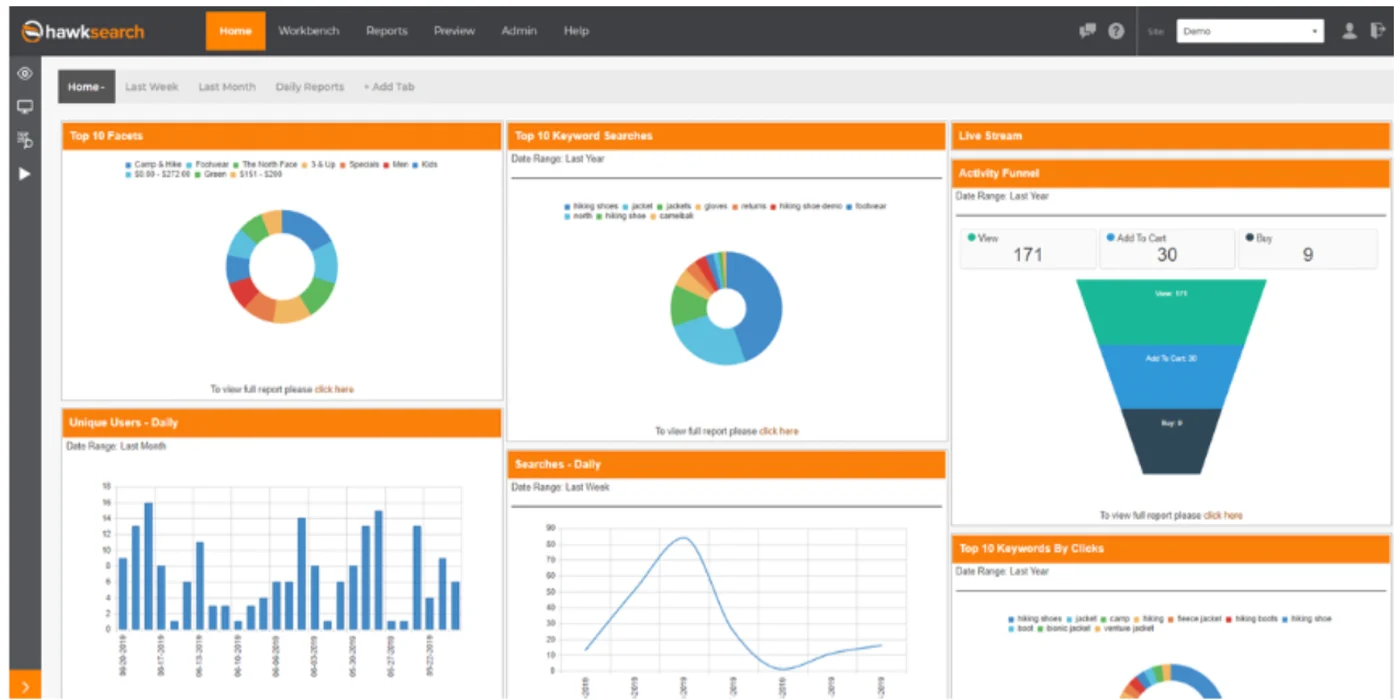Click the Searches - Daily panel header

[727, 464]
